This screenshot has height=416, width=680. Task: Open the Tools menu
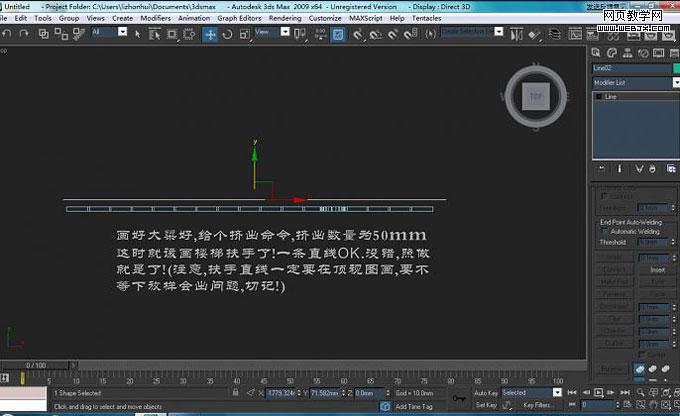(43, 18)
